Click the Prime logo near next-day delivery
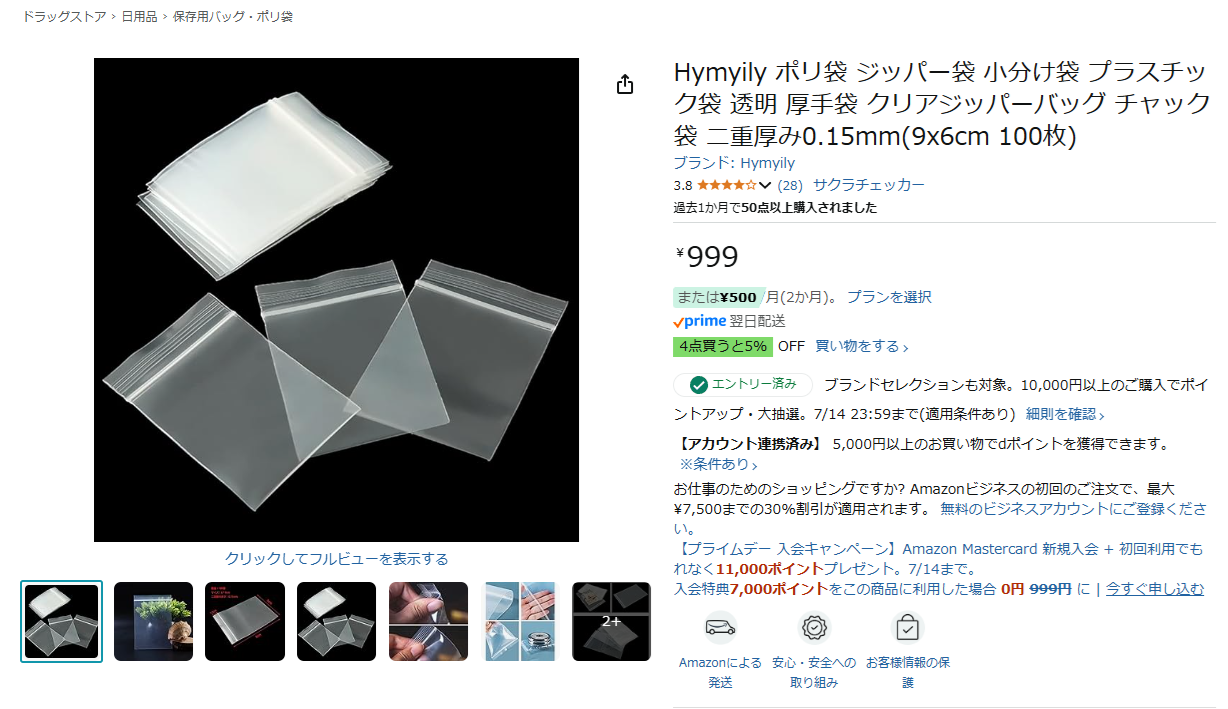Image resolution: width=1228 pixels, height=709 pixels. click(x=700, y=322)
